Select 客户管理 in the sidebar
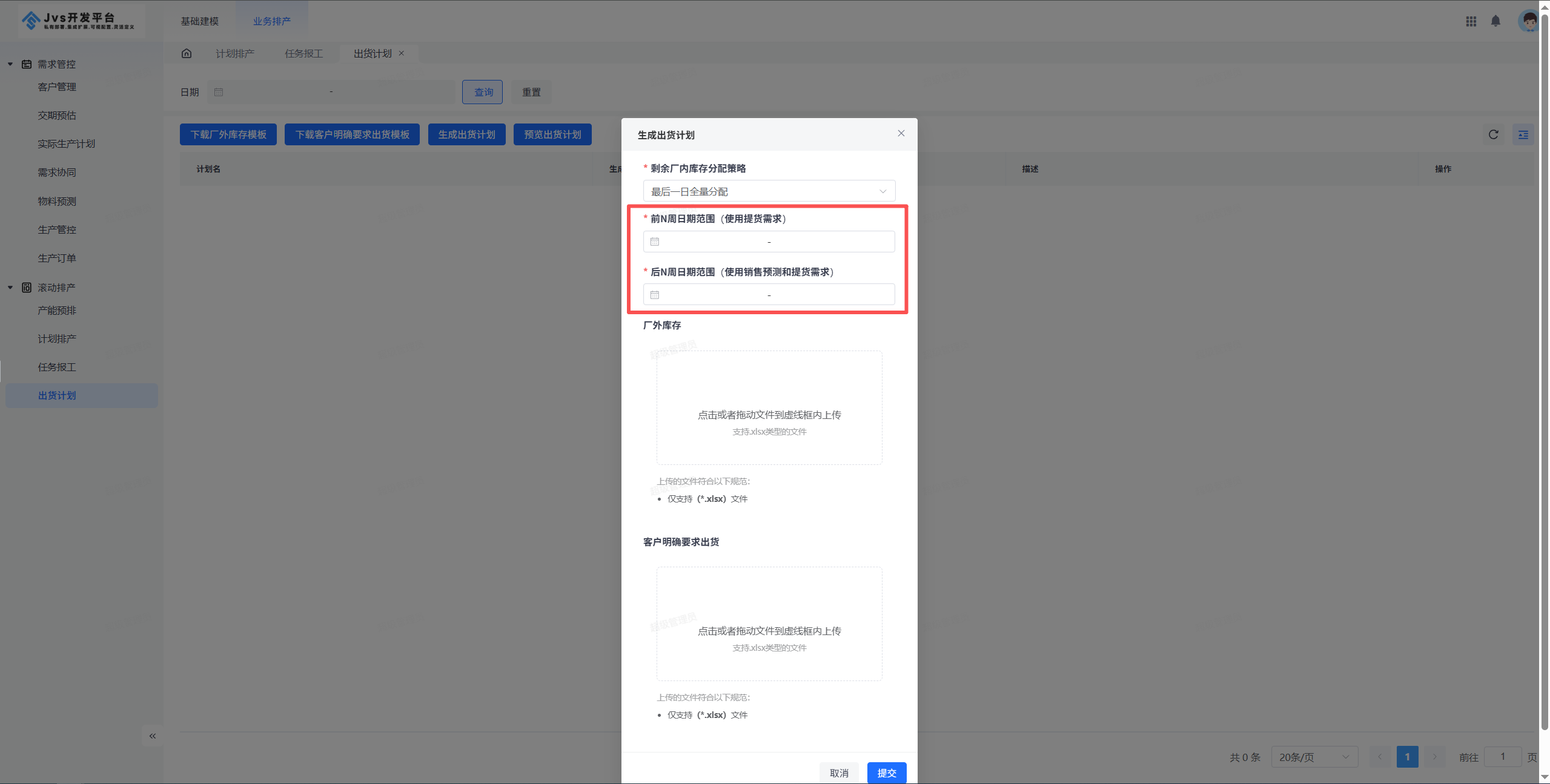This screenshot has width=1550, height=784. tap(57, 87)
